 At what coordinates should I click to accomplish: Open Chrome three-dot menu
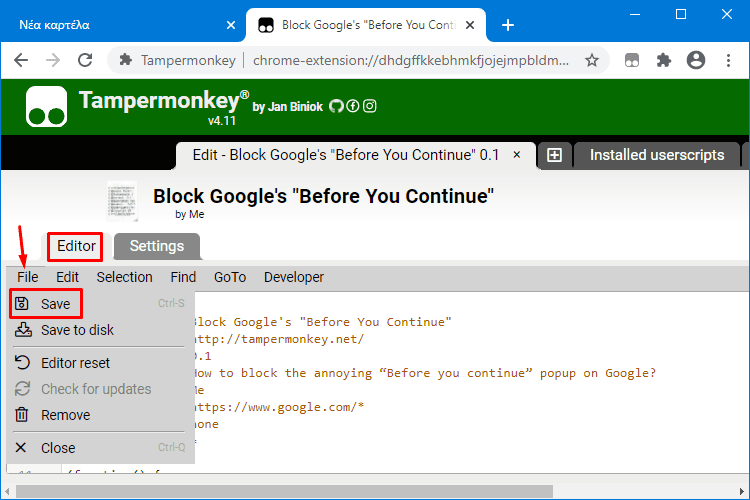728,60
